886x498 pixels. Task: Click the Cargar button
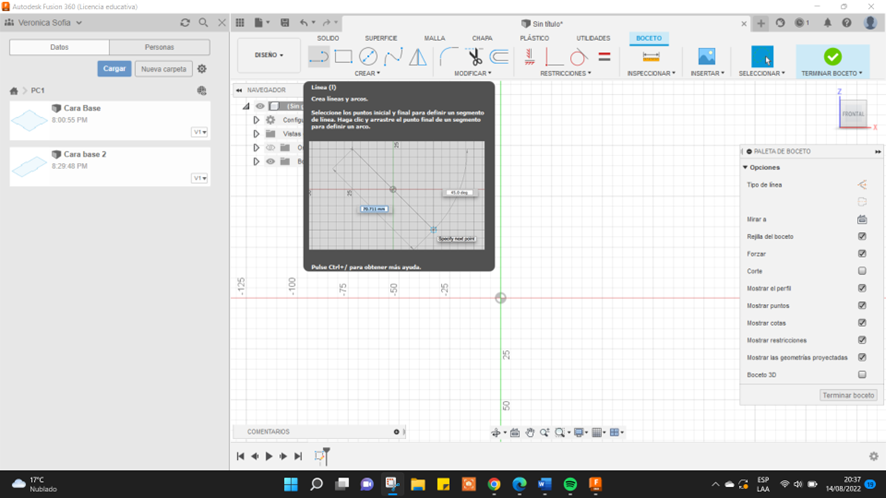point(114,69)
